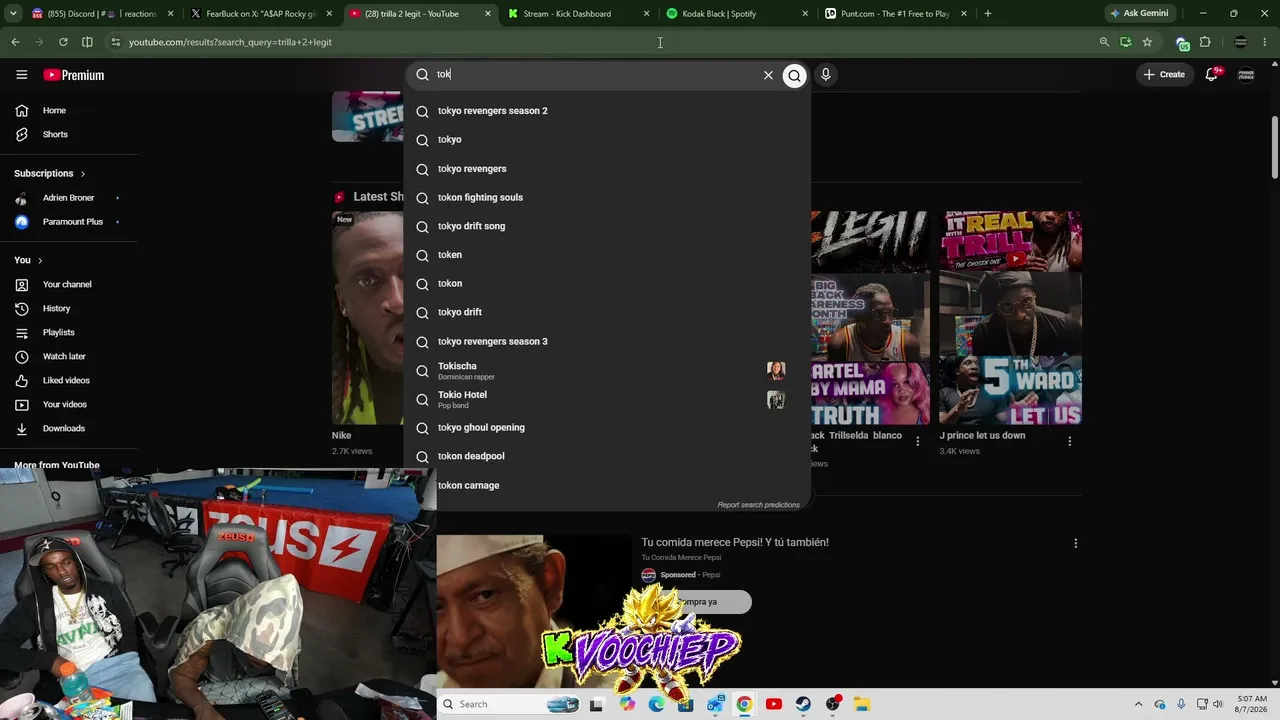Screen dimensions: 1280x720
Task: Click Report search predictions link
Action: point(758,505)
